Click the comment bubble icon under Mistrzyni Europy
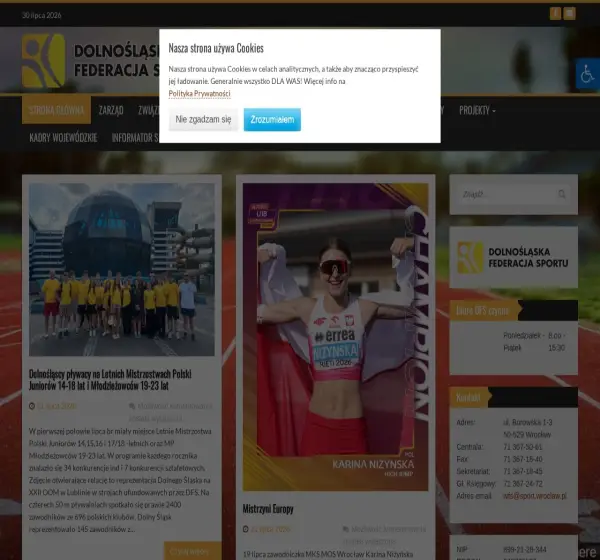This screenshot has height=560, width=600. coord(346,529)
